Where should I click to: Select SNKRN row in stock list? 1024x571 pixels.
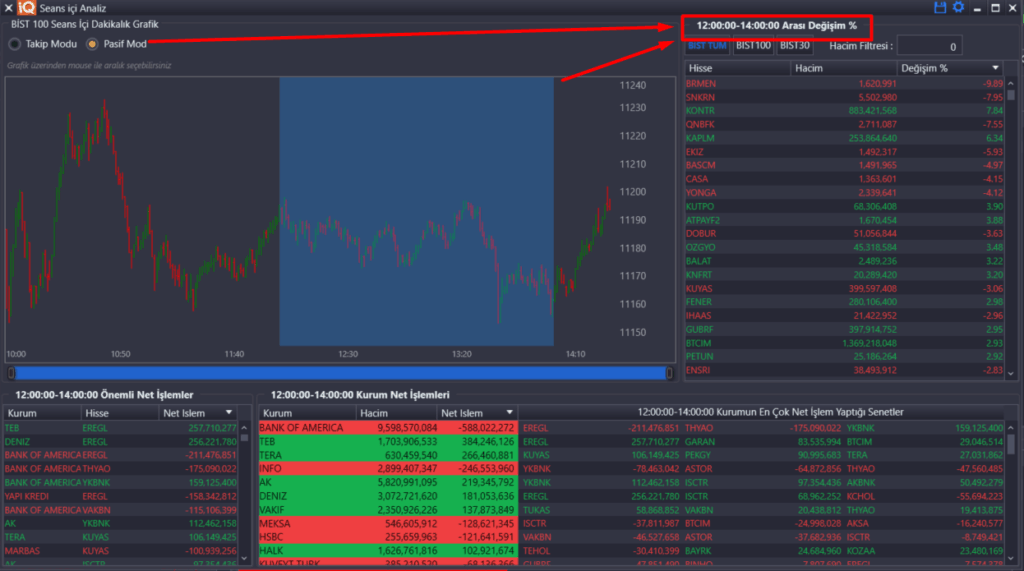(x=844, y=97)
